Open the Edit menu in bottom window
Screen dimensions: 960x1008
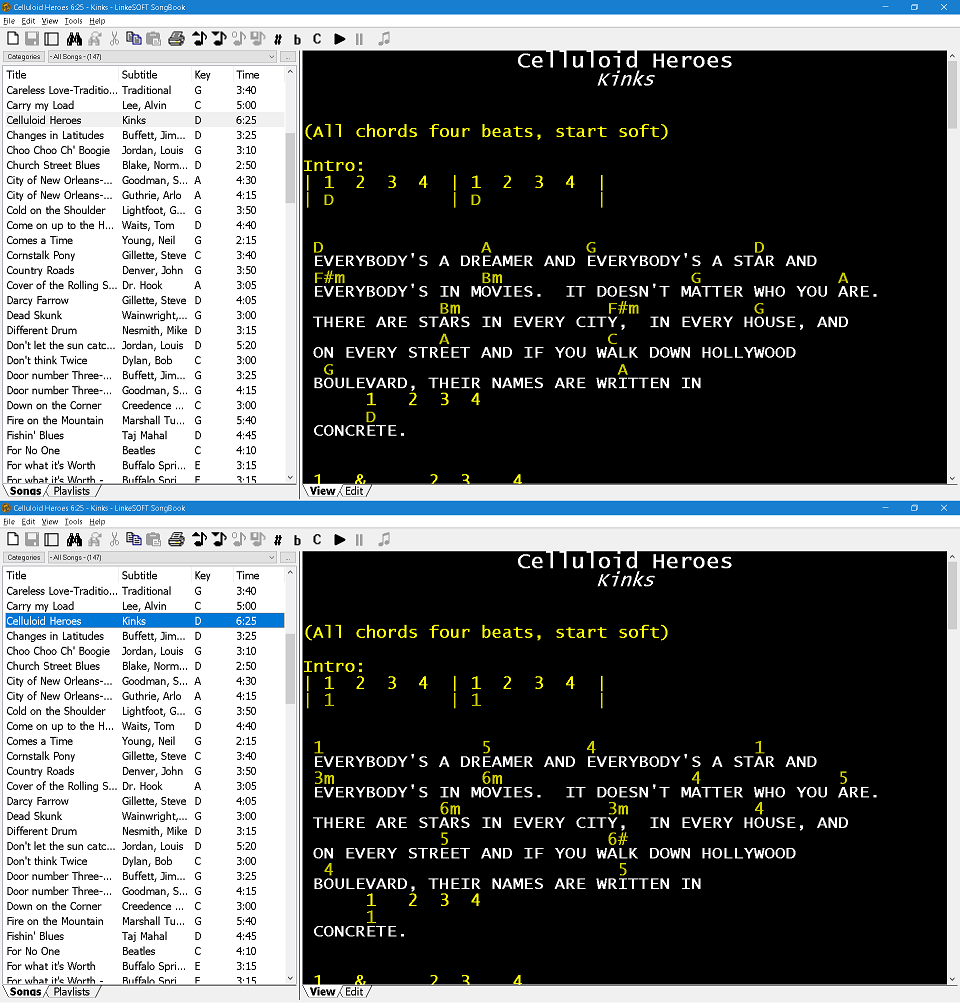pyautogui.click(x=28, y=522)
